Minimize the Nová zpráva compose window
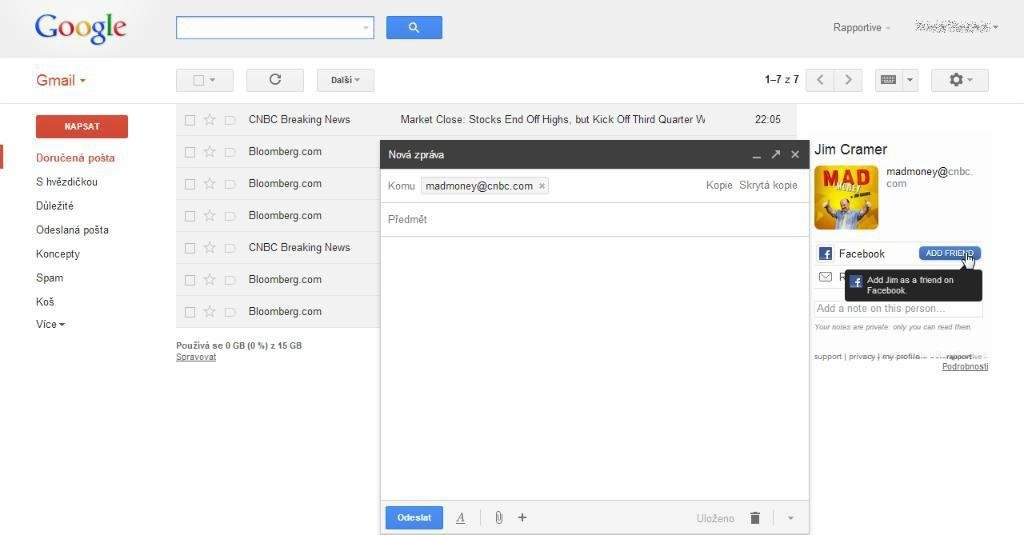1024x535 pixels. 756,155
